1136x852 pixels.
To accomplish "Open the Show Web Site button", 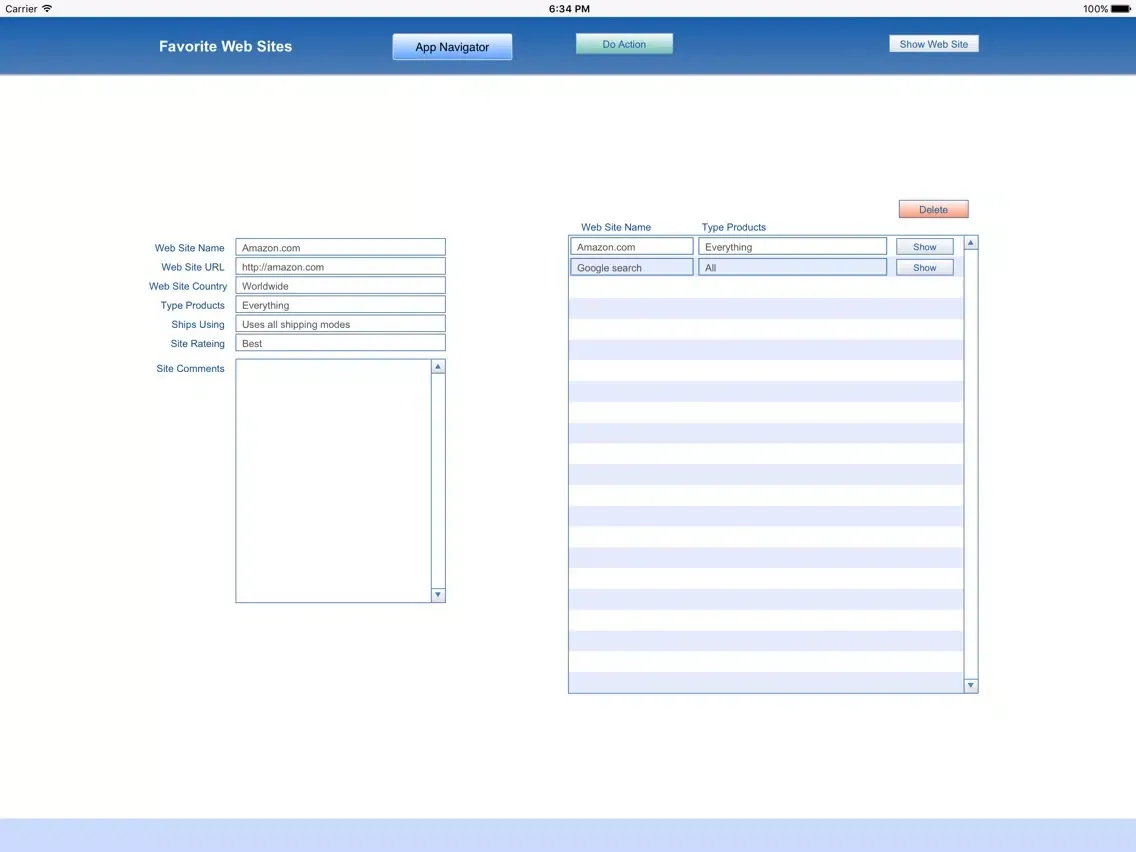I will (x=933, y=44).
